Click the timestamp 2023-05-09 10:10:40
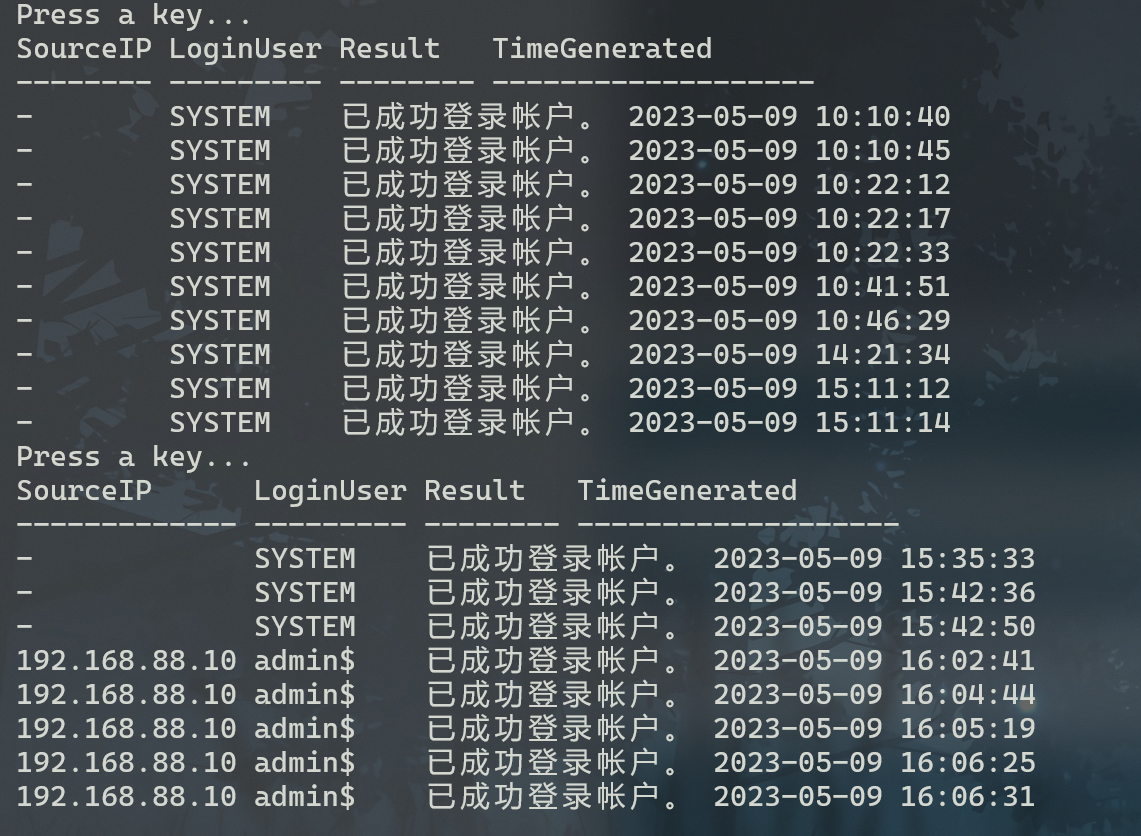The height and width of the screenshot is (836, 1141). coord(788,117)
